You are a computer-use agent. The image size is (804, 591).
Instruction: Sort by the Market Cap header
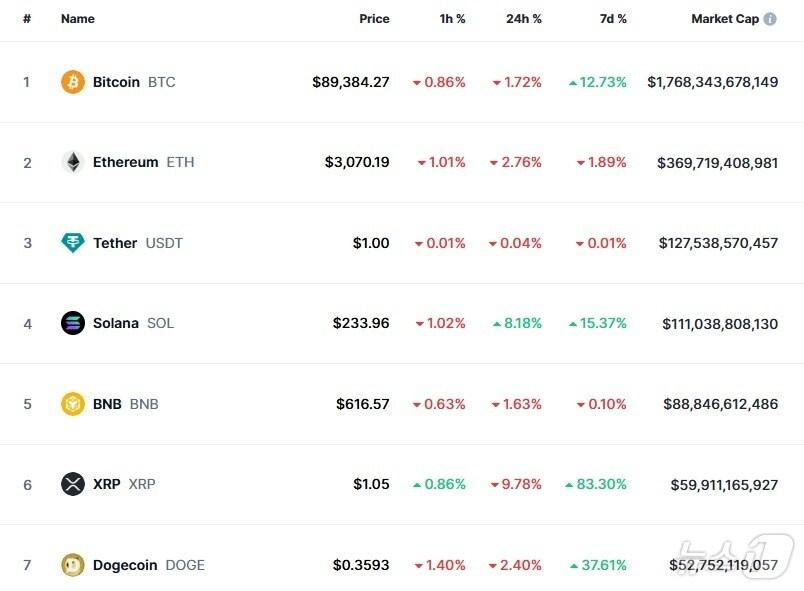tap(724, 19)
